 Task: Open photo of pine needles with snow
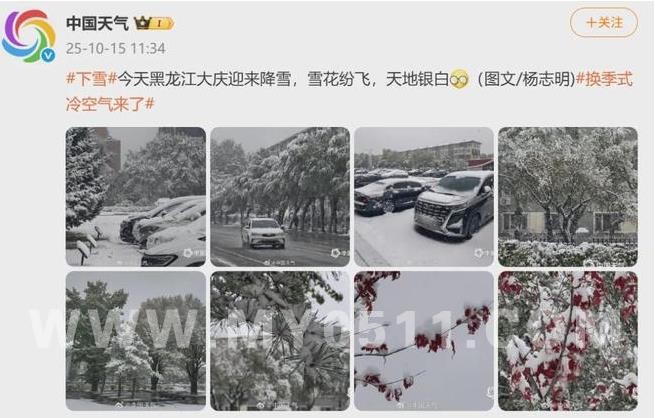point(280,341)
